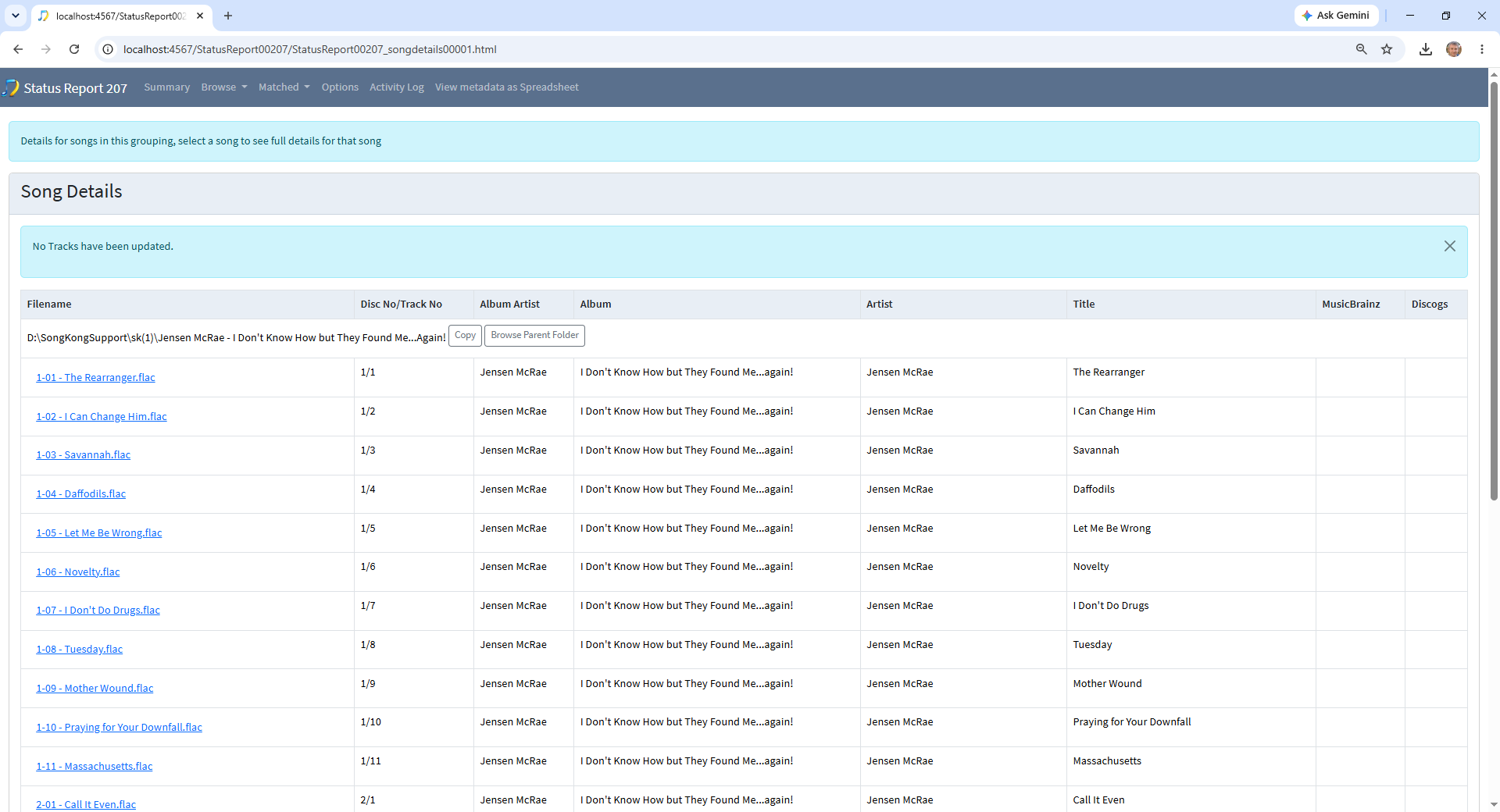Open song 1-07 - I Don't Do Drugs.flac
This screenshot has width=1500, height=812.
[98, 611]
